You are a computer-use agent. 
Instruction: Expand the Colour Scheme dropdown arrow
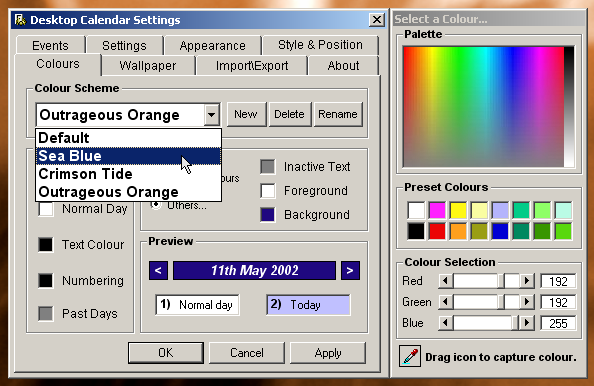211,114
